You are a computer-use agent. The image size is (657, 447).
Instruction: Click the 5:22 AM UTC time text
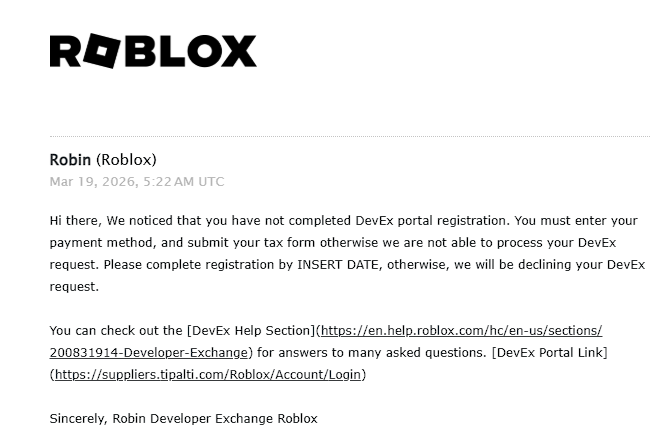[184, 182]
